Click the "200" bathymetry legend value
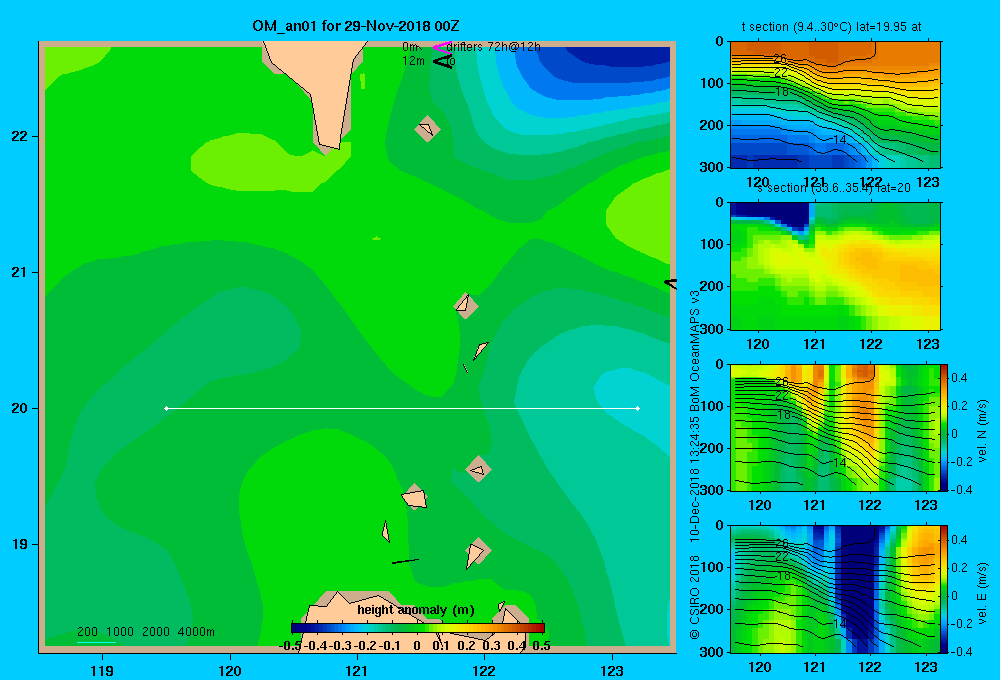This screenshot has height=680, width=1000. click(x=87, y=632)
